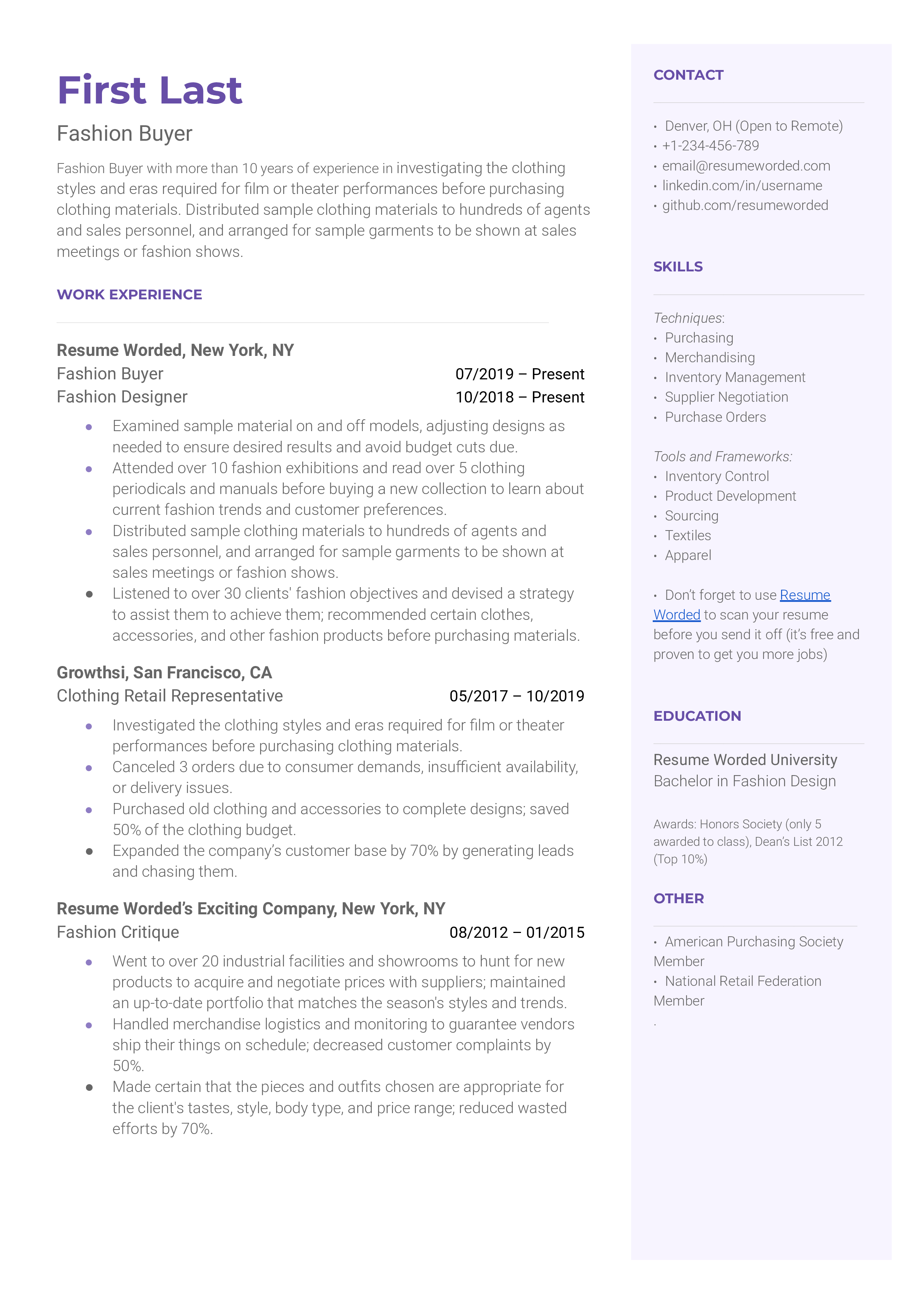The width and height of the screenshot is (924, 1306).
Task: Click the bullet point next to Inventory Control
Action: 658,477
